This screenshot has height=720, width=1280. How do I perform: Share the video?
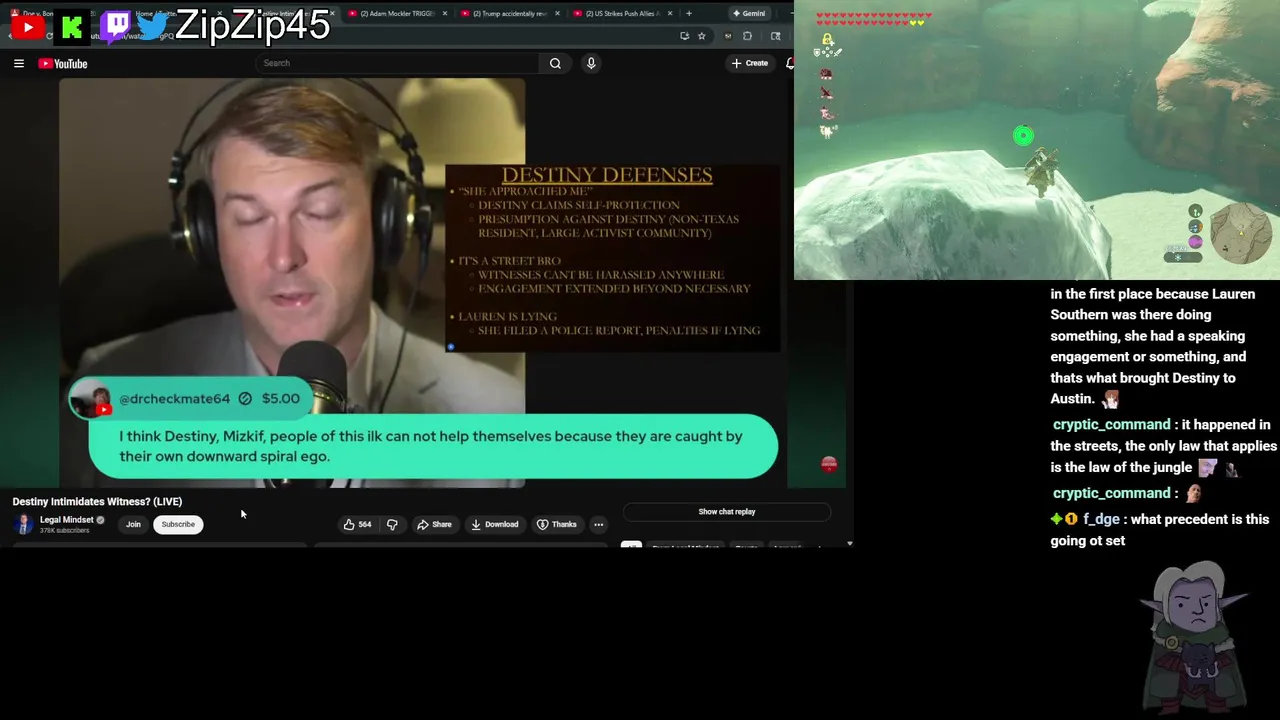434,524
